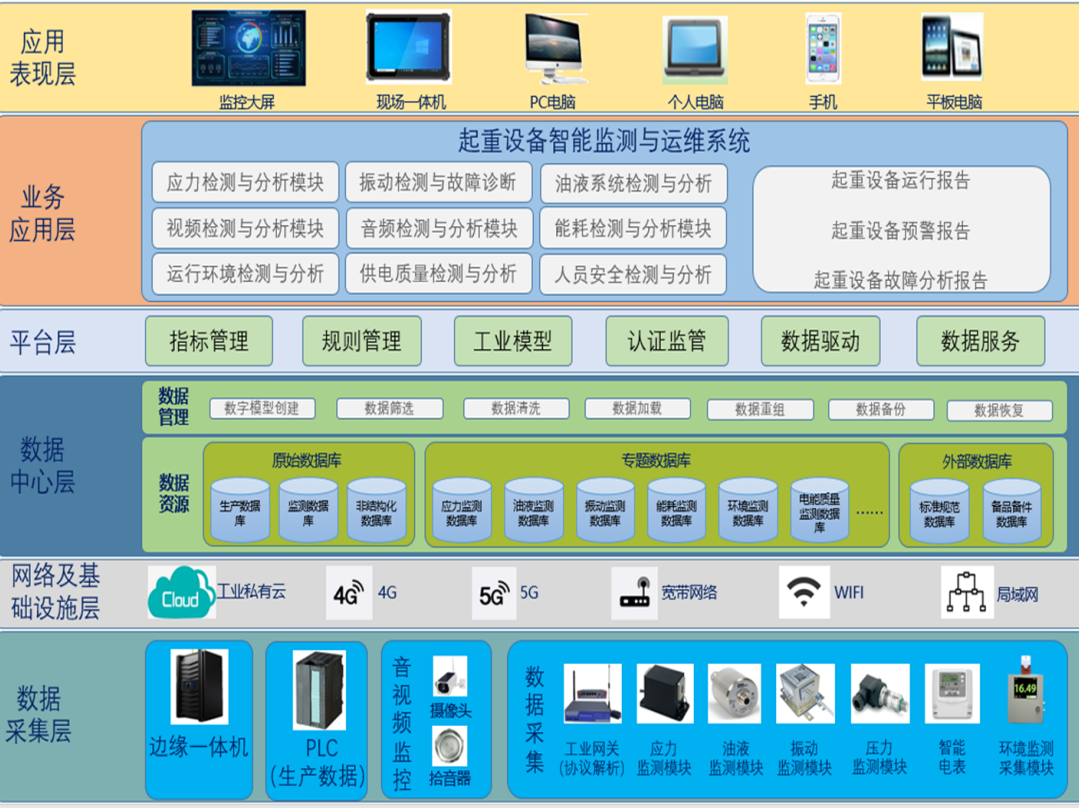Viewport: 1079px width, 808px height.
Task: Click 应力检测与分析模块 module box
Action: (245, 183)
